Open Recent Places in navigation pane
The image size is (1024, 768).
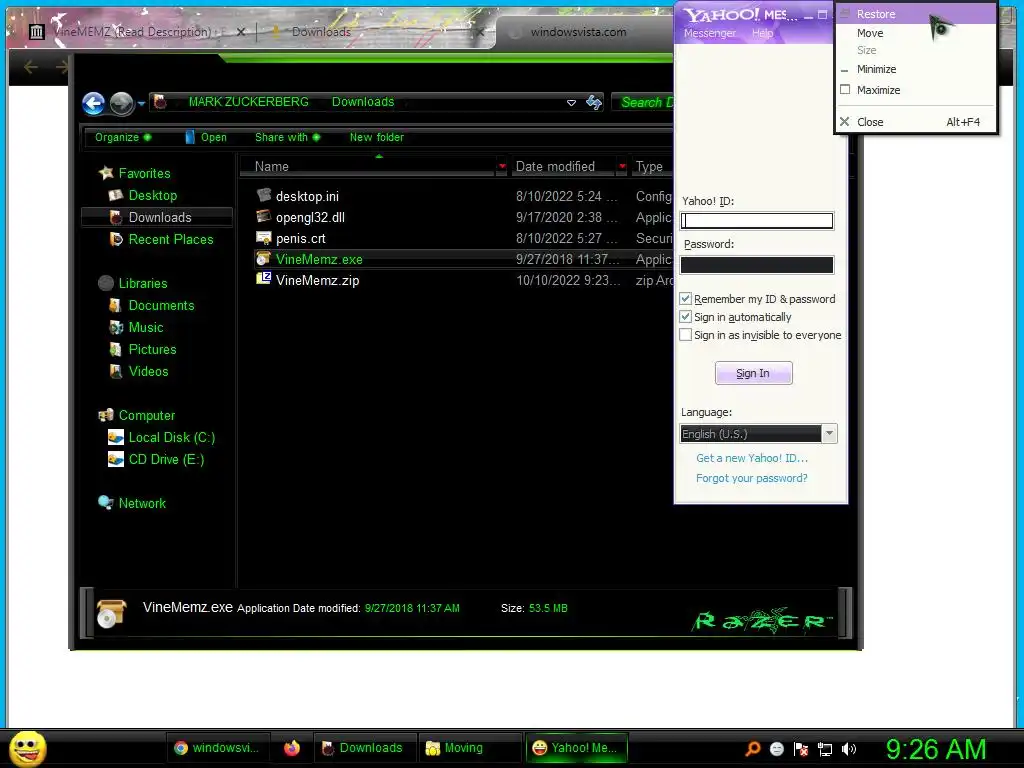tap(171, 239)
